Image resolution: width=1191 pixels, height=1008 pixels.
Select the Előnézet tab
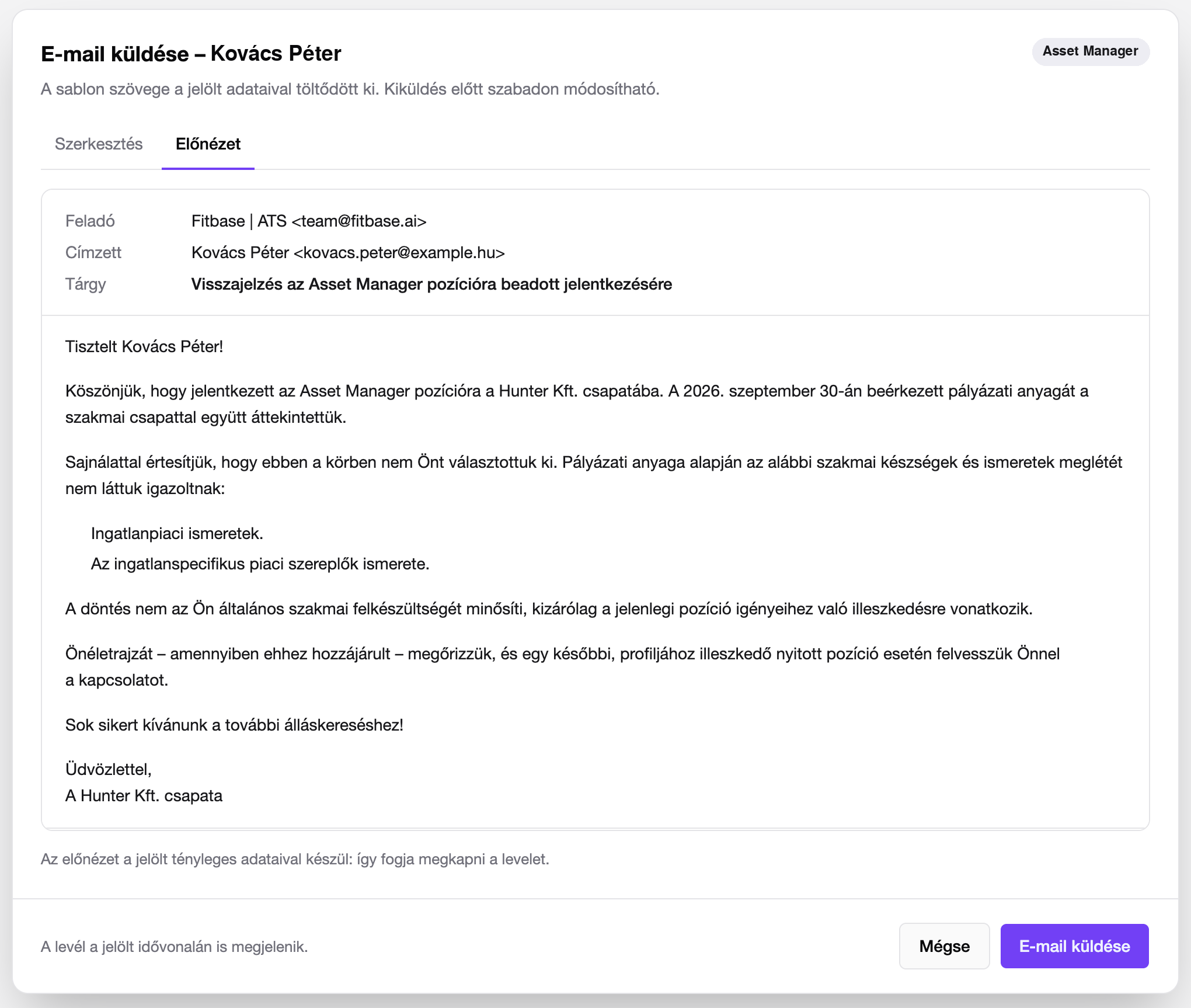[x=208, y=144]
